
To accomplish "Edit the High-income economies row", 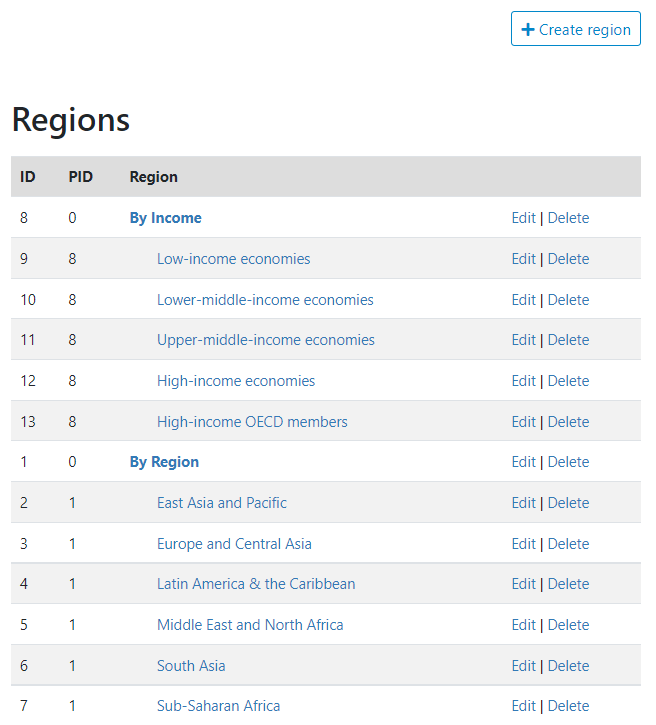I will click(x=523, y=381).
